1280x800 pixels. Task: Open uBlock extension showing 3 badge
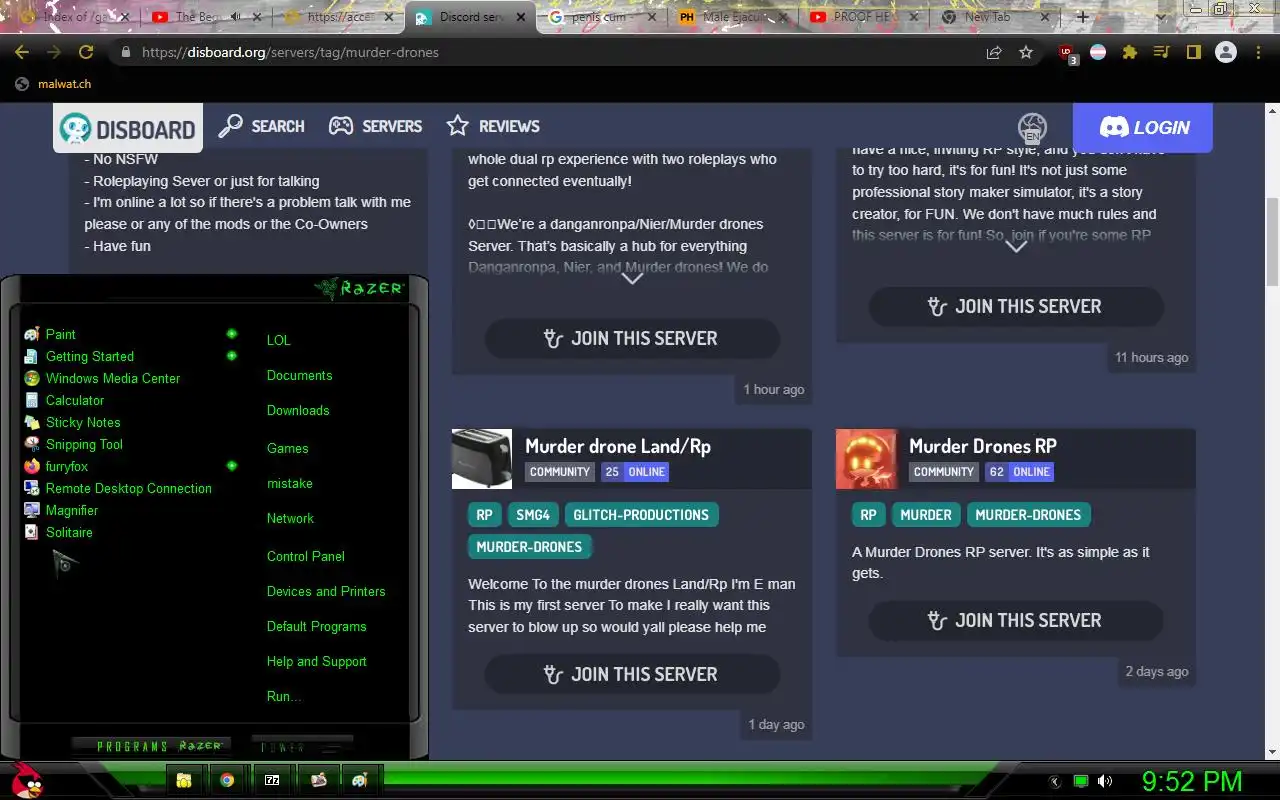tap(1069, 53)
